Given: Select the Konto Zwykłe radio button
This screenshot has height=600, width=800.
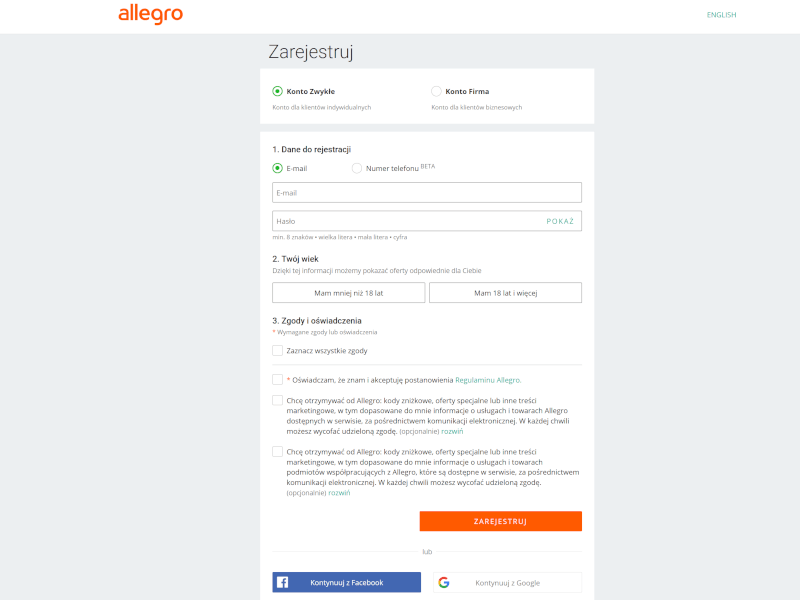Looking at the screenshot, I should point(278,91).
